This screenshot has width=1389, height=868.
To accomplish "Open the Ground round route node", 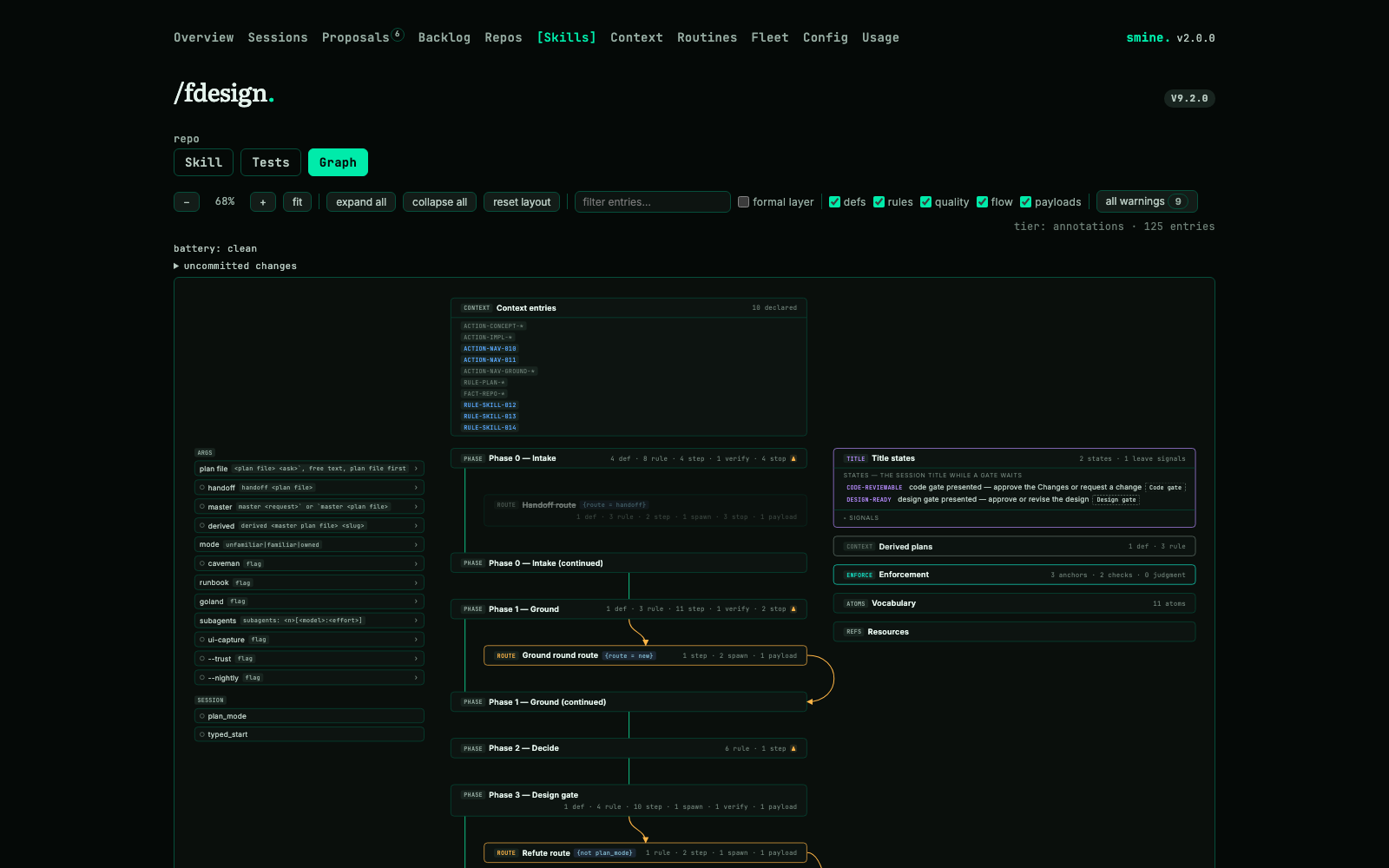I will pos(645,655).
